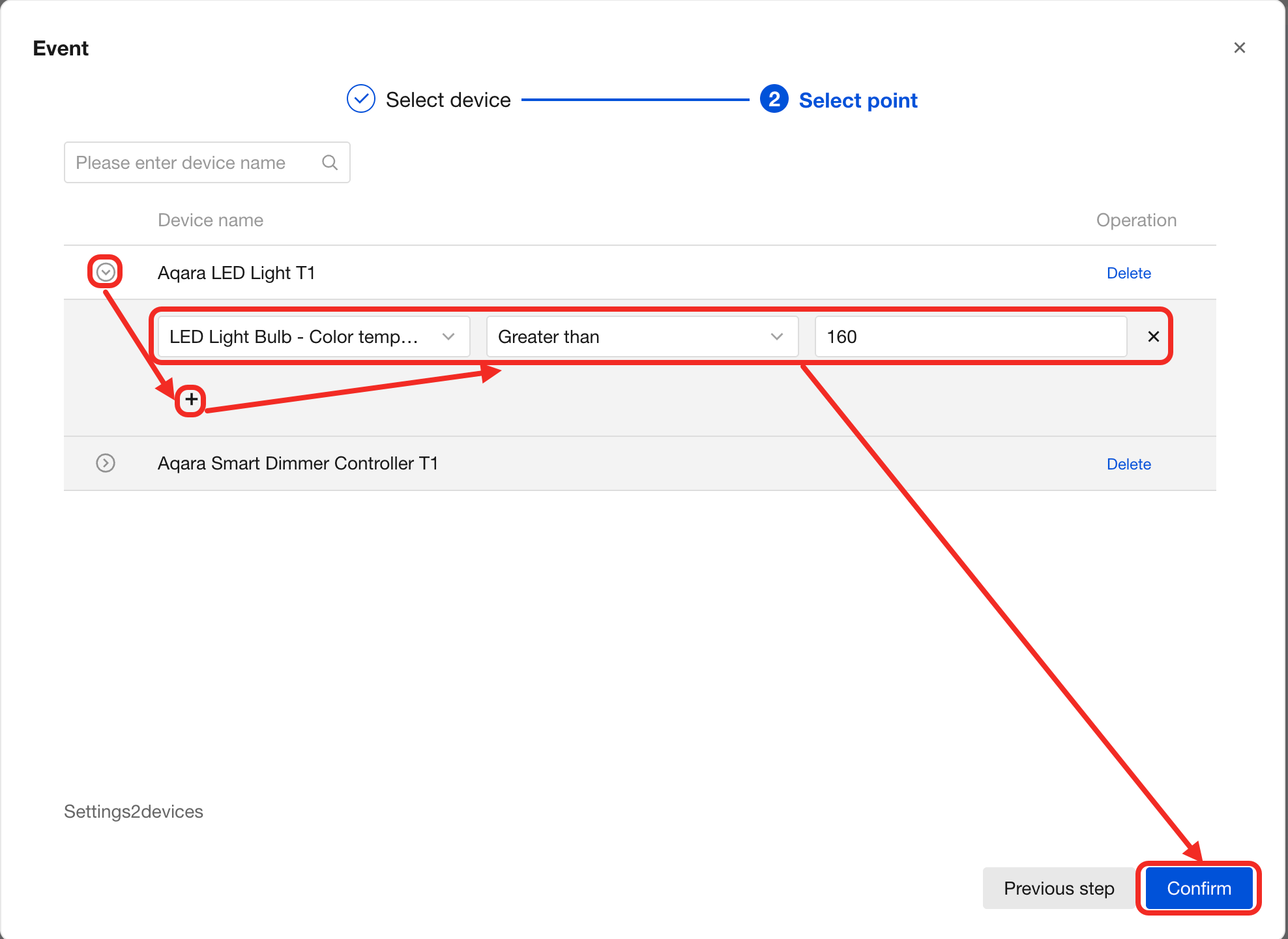The width and height of the screenshot is (1288, 939).
Task: Remove the condition row with X icon
Action: [x=1153, y=336]
